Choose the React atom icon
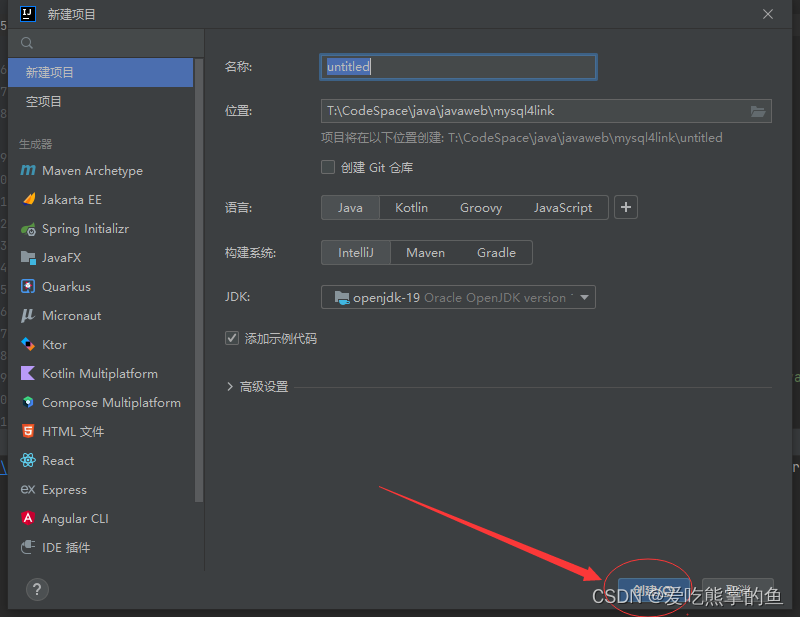Screen dimensions: 800x617 [28, 460]
